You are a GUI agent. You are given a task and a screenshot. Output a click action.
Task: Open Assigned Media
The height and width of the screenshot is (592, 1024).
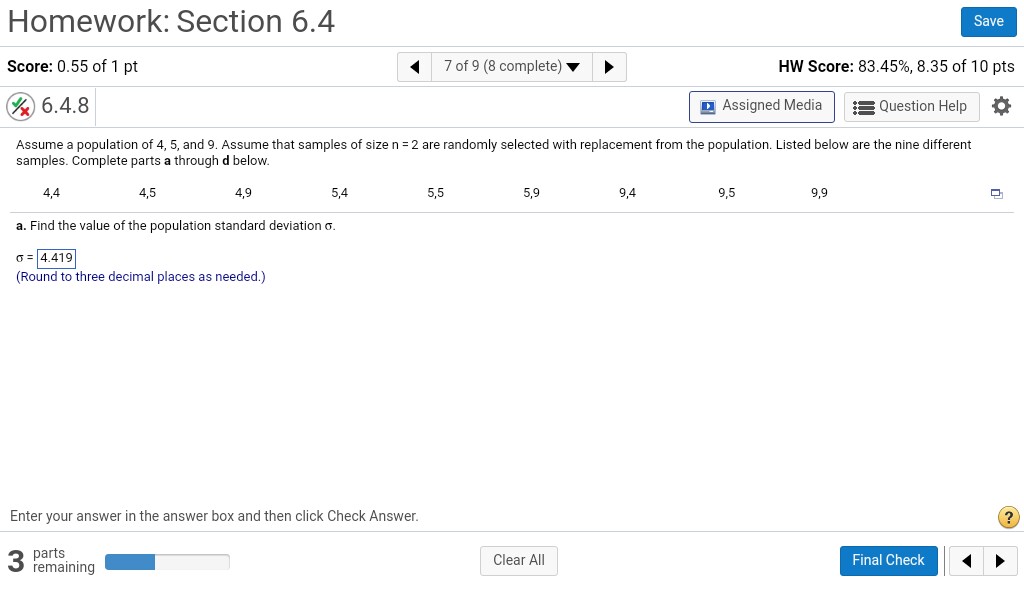[761, 106]
